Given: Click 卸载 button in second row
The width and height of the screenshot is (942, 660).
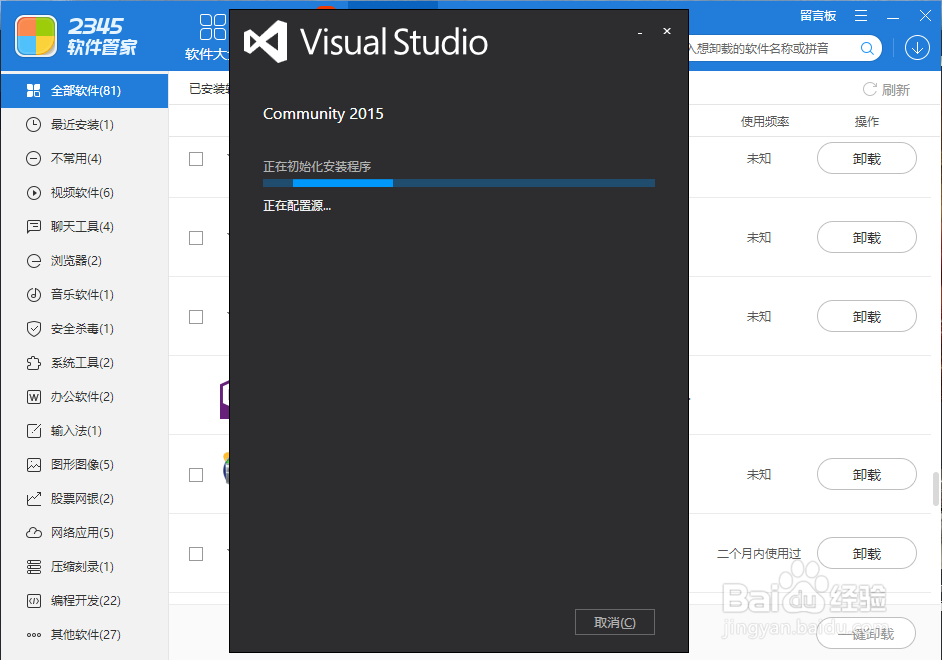Looking at the screenshot, I should tap(866, 238).
